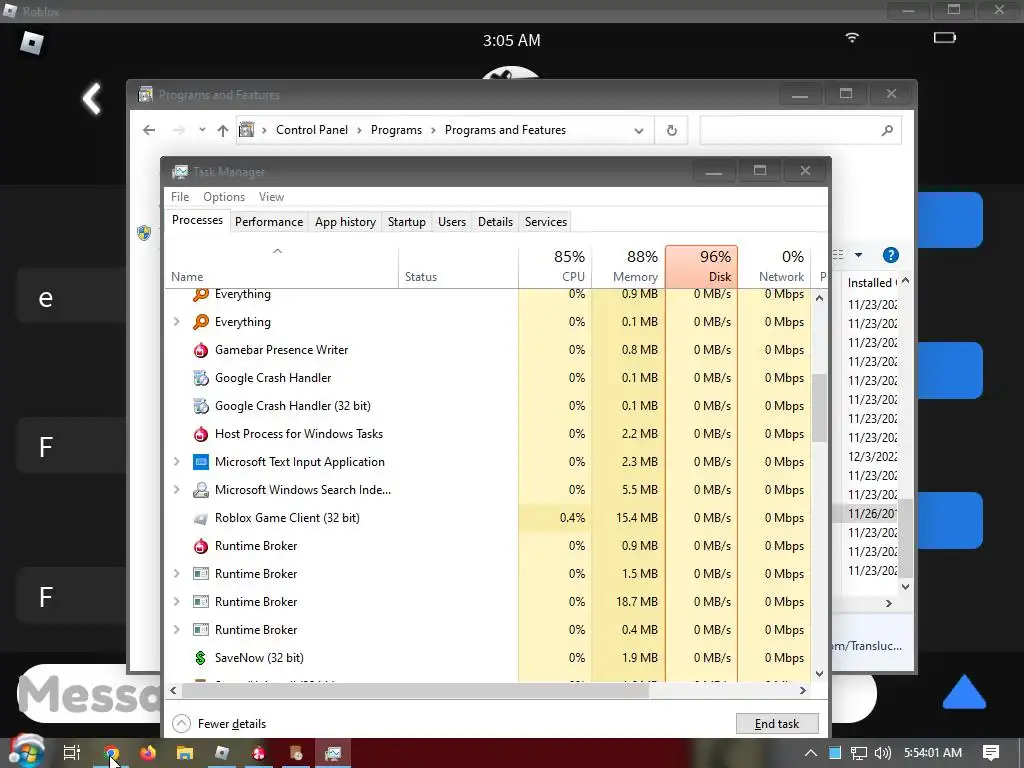Click the volume speaker tray icon
The height and width of the screenshot is (768, 1024).
882,752
